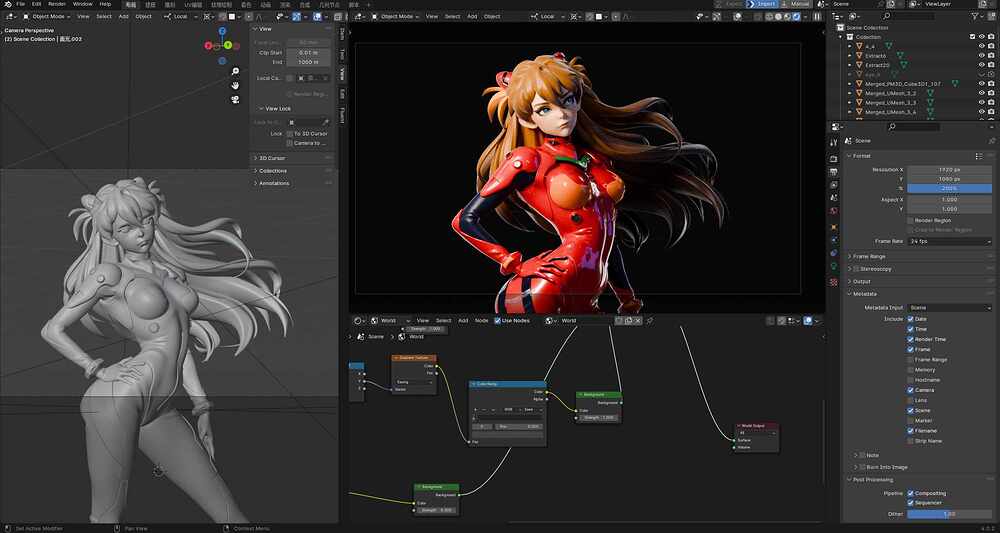
Task: Open Metadata Input Scene dropdown
Action: pyautogui.click(x=950, y=308)
